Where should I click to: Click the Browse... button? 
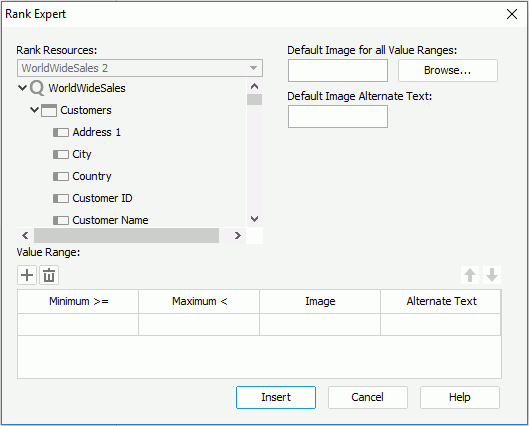click(x=448, y=70)
